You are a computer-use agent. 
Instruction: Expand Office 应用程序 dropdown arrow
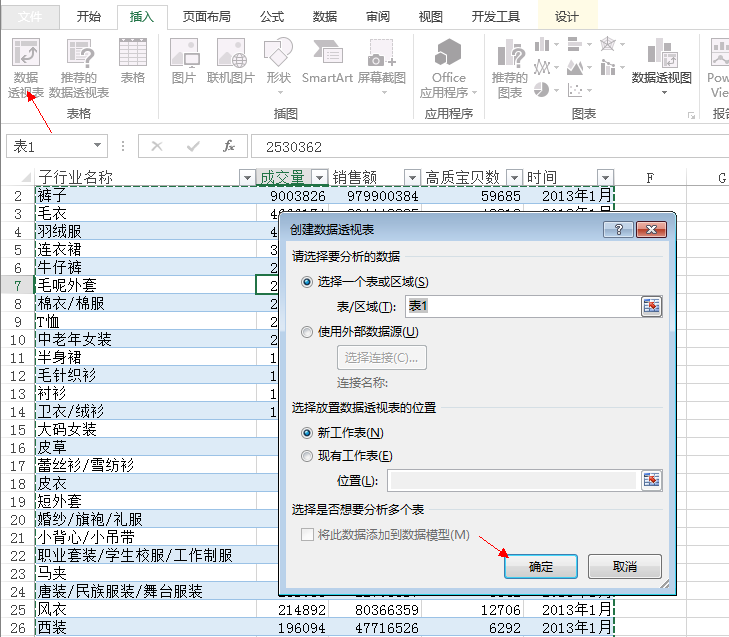[x=474, y=93]
